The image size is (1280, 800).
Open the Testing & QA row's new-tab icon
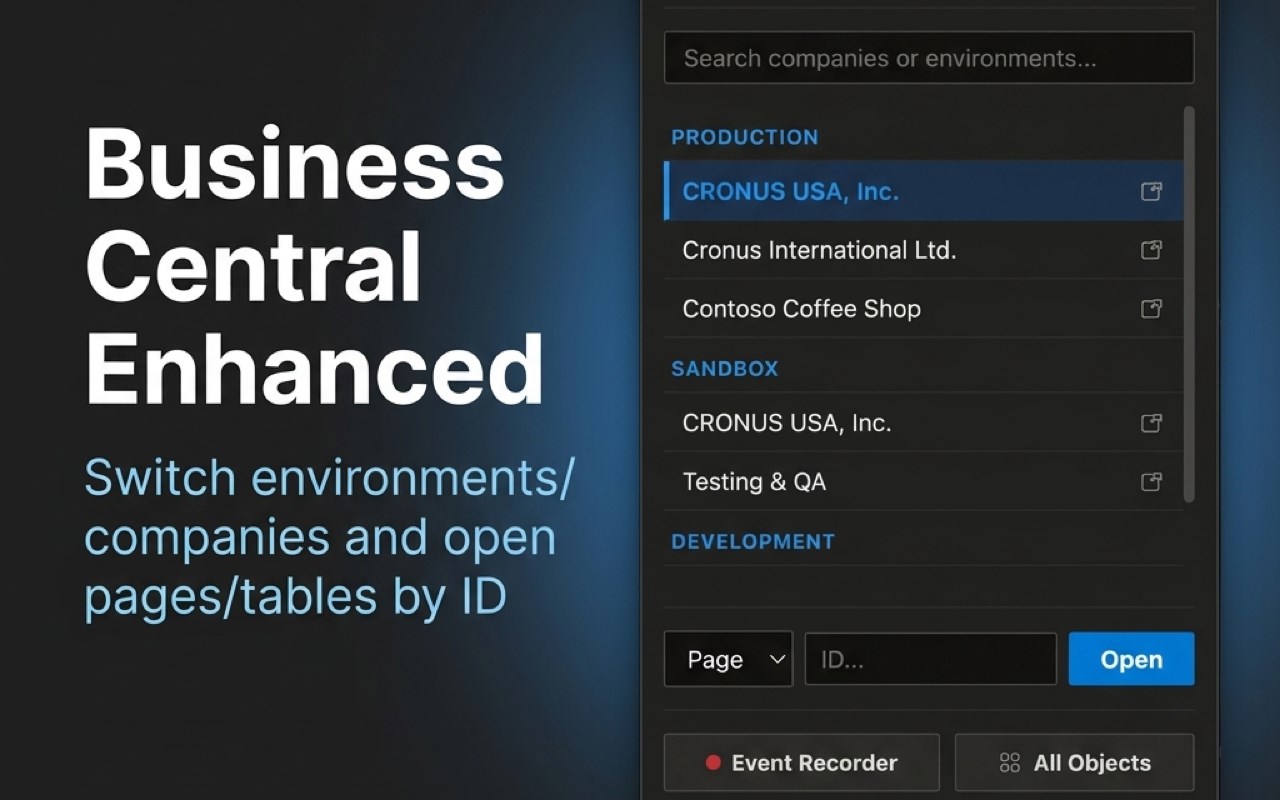(1151, 482)
